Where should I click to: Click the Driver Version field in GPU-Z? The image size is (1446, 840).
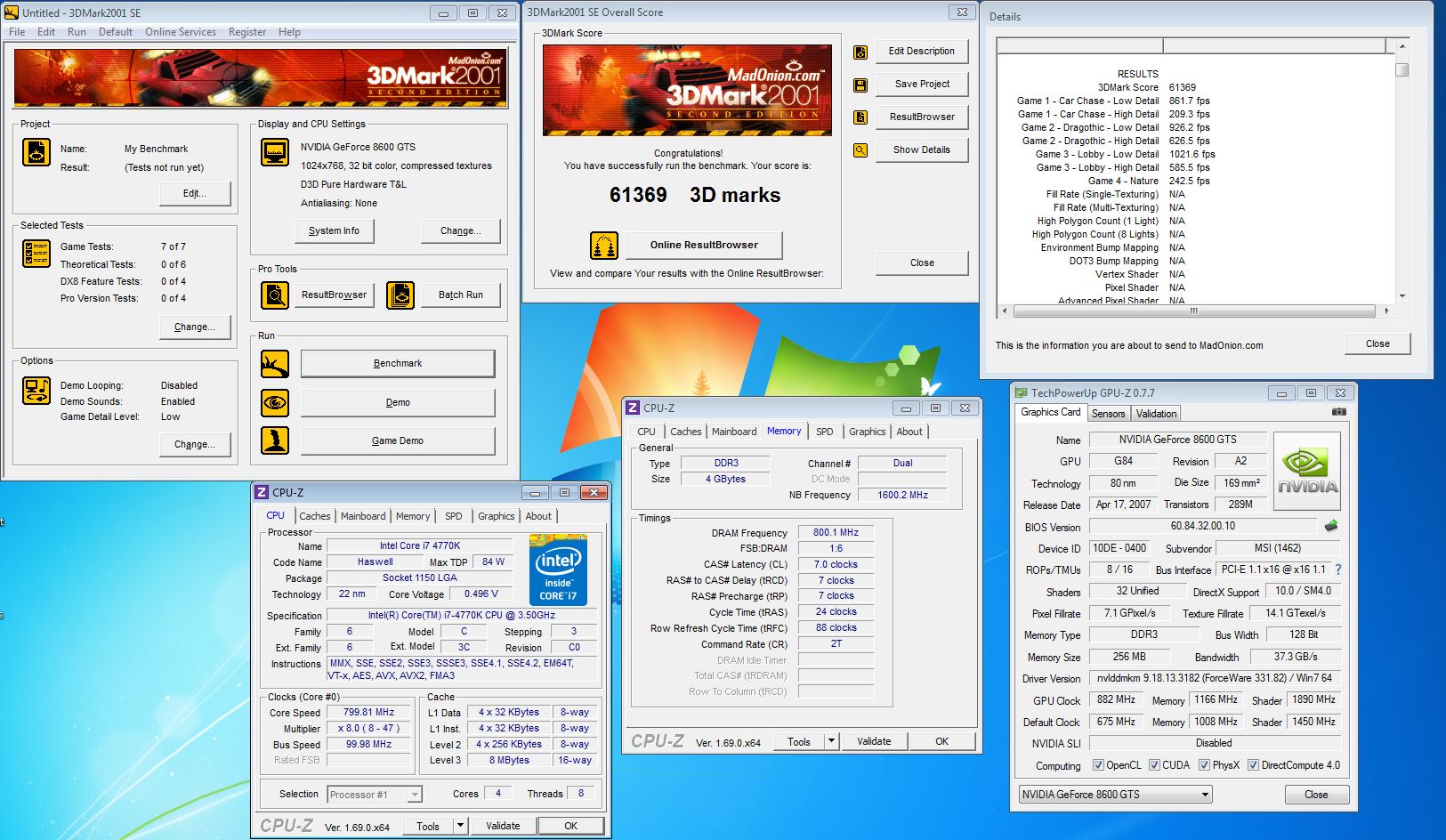(1214, 678)
